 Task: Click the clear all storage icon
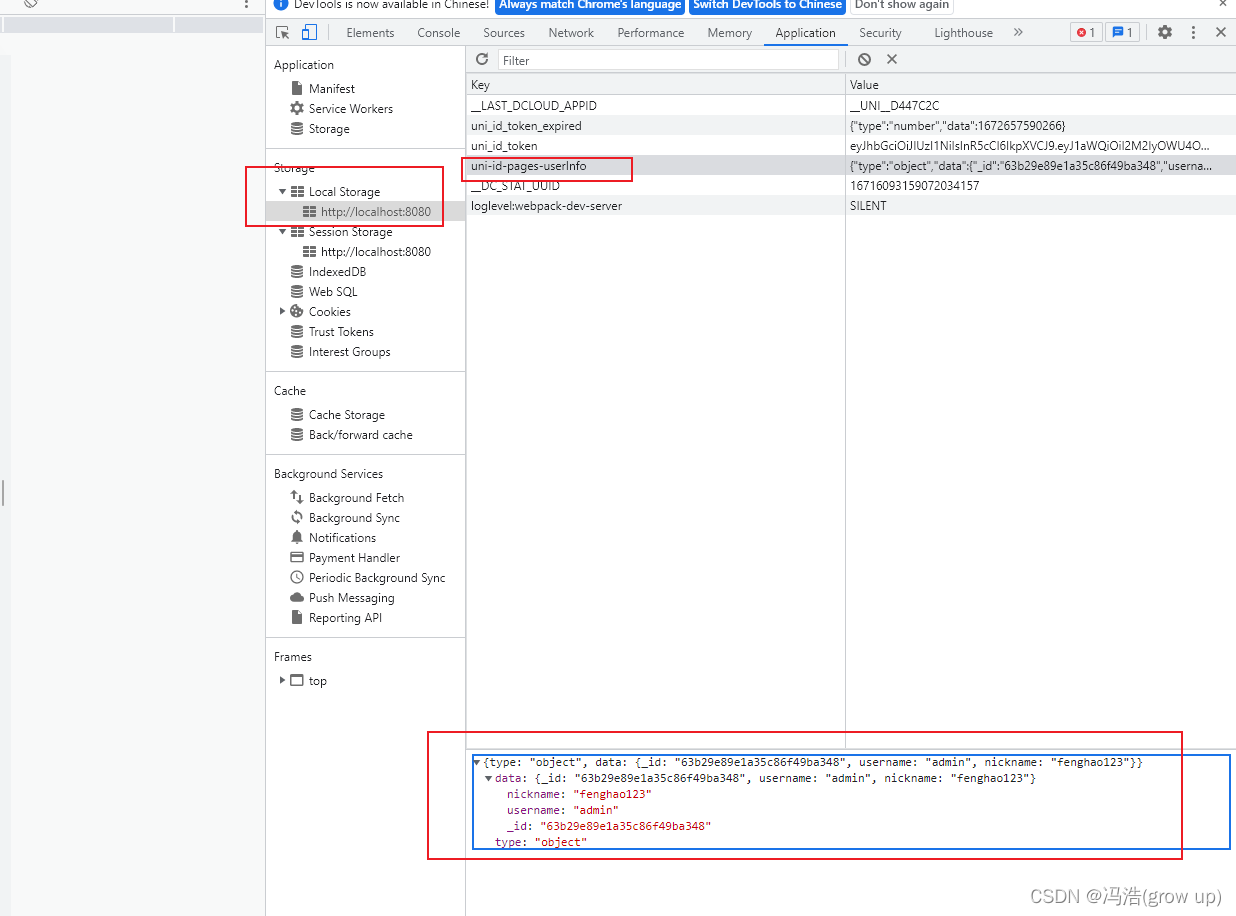click(x=863, y=59)
